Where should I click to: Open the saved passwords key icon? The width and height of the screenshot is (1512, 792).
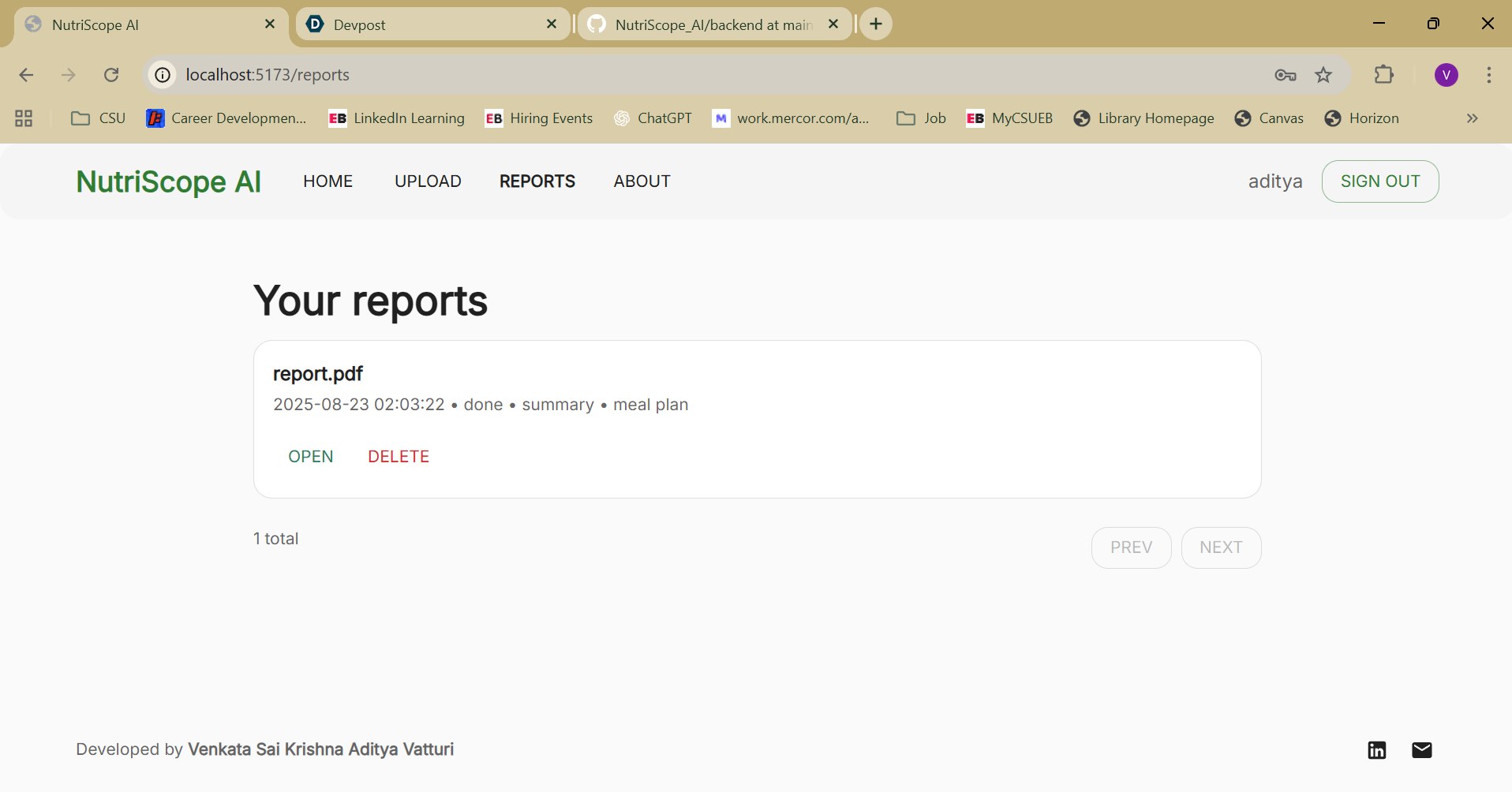point(1286,75)
